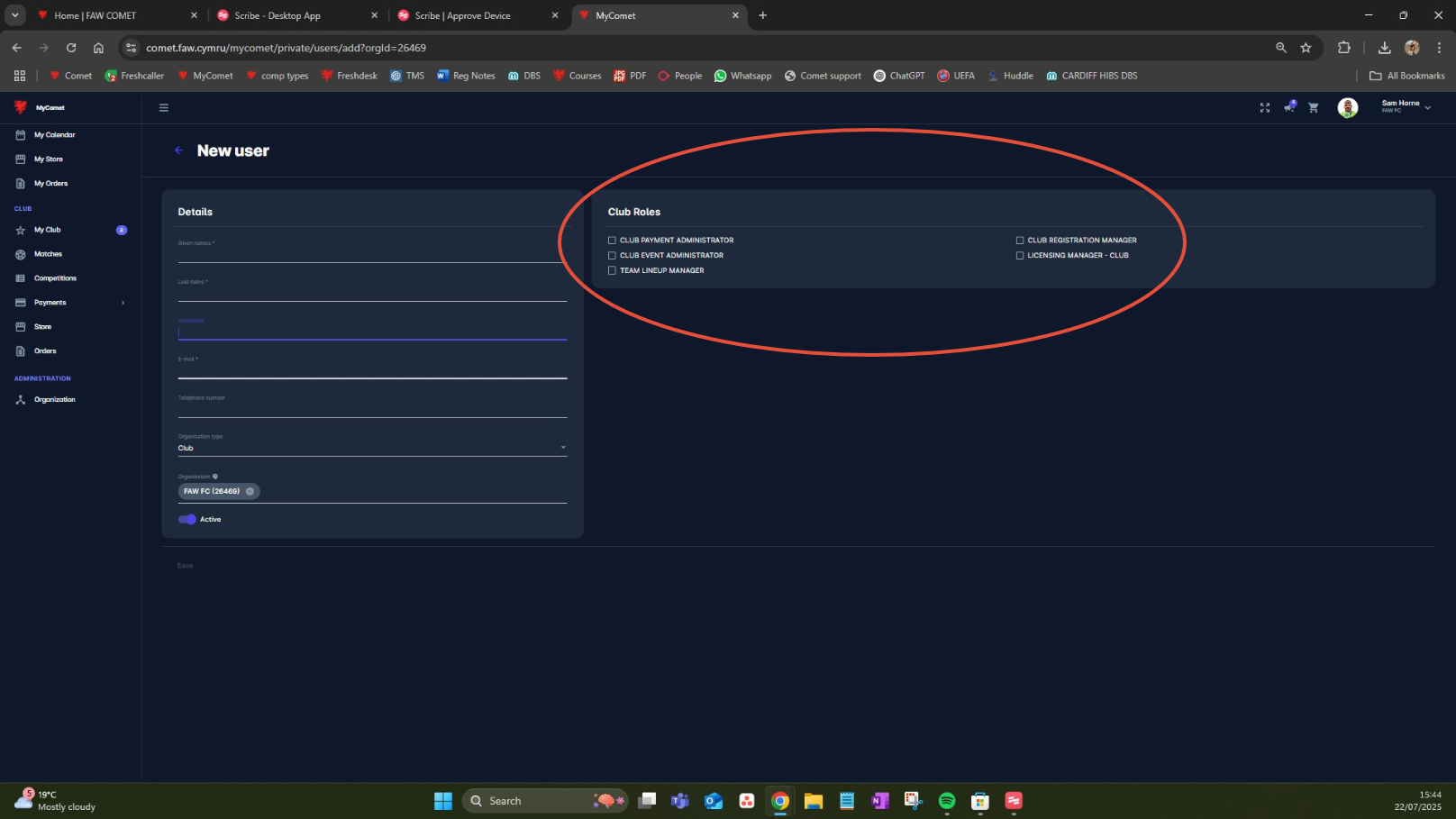Open Organization under Administration
The width and height of the screenshot is (1456, 819).
tap(54, 400)
